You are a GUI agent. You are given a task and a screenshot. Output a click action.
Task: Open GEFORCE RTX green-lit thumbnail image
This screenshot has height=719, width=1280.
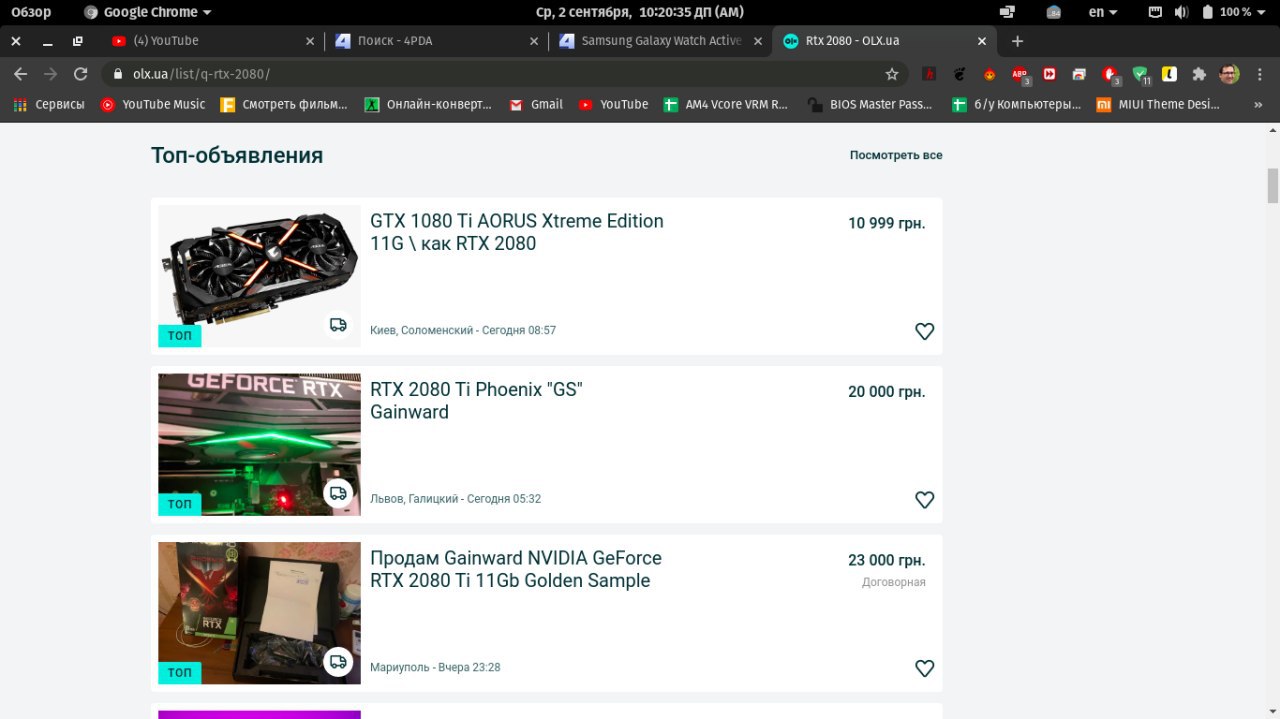[x=259, y=444]
